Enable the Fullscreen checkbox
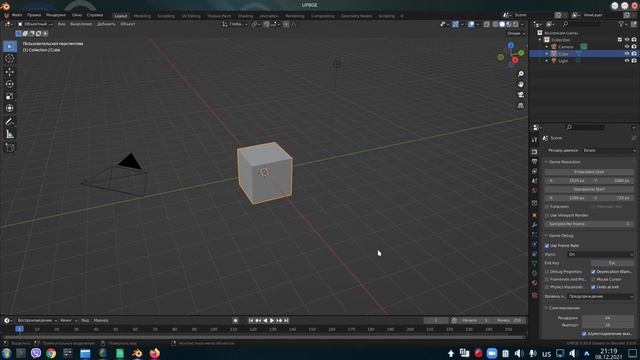640x360 pixels. (547, 207)
